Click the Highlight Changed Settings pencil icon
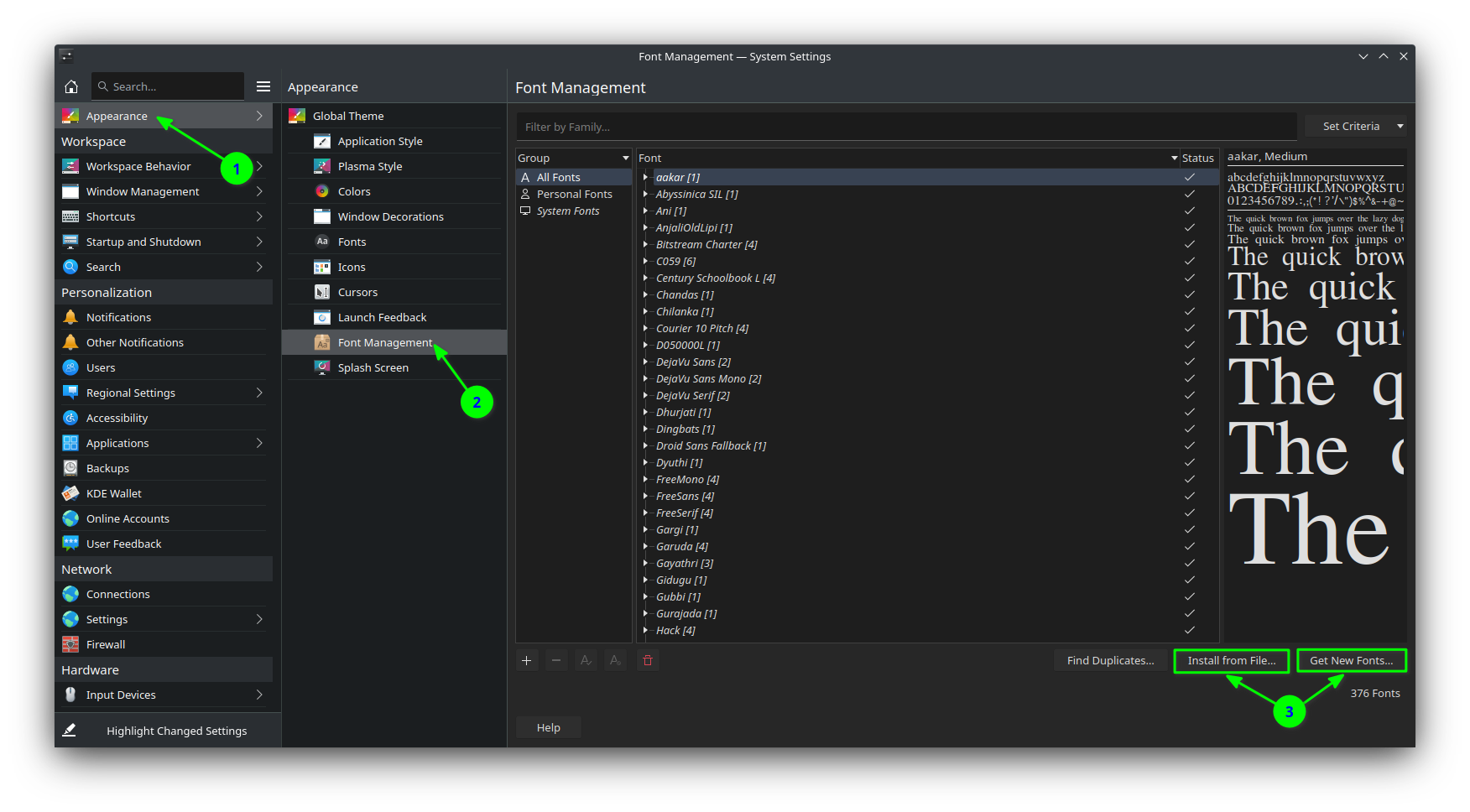 70,731
